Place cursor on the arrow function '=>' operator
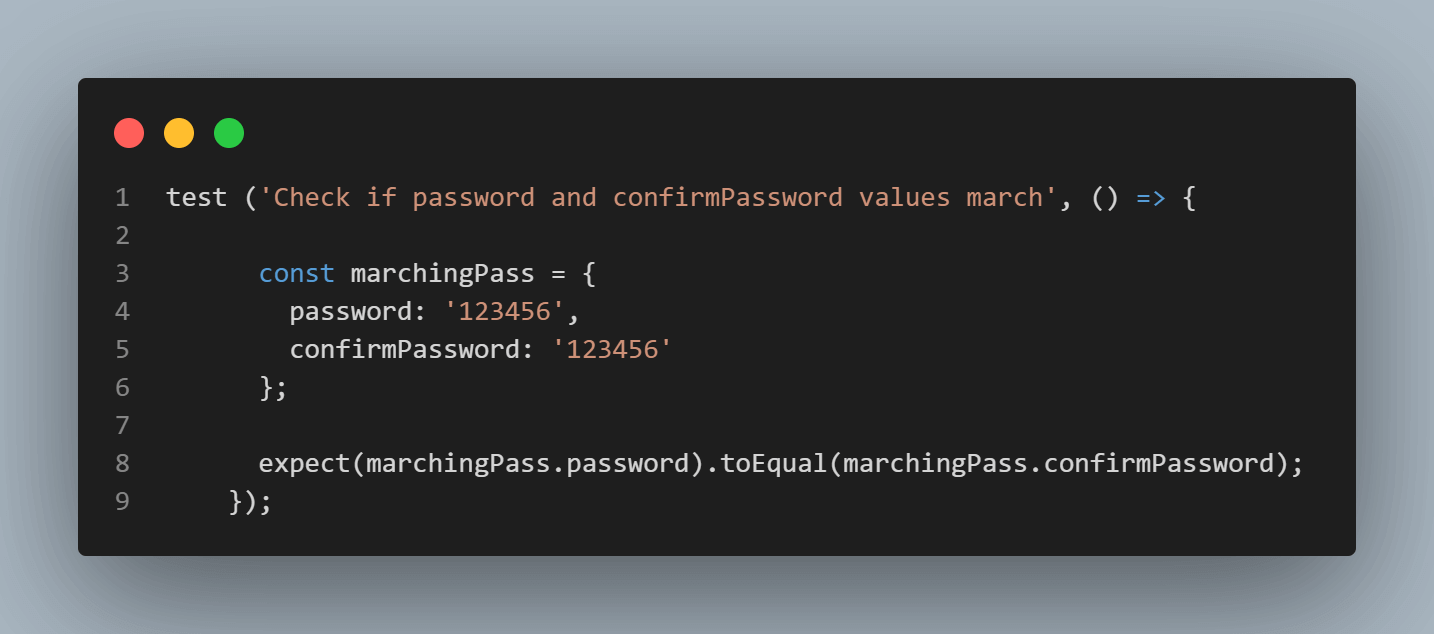 pos(1151,198)
